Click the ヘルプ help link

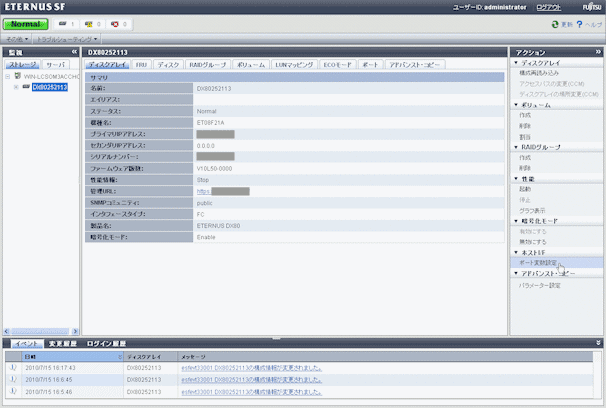(x=593, y=25)
